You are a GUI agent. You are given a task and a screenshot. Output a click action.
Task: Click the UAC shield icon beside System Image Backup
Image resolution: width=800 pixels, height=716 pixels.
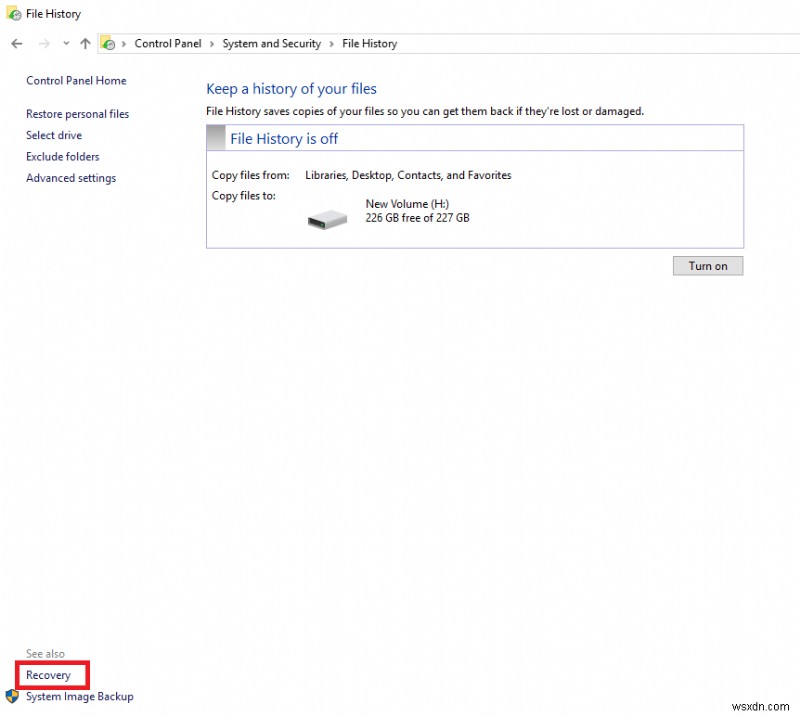coord(10,697)
